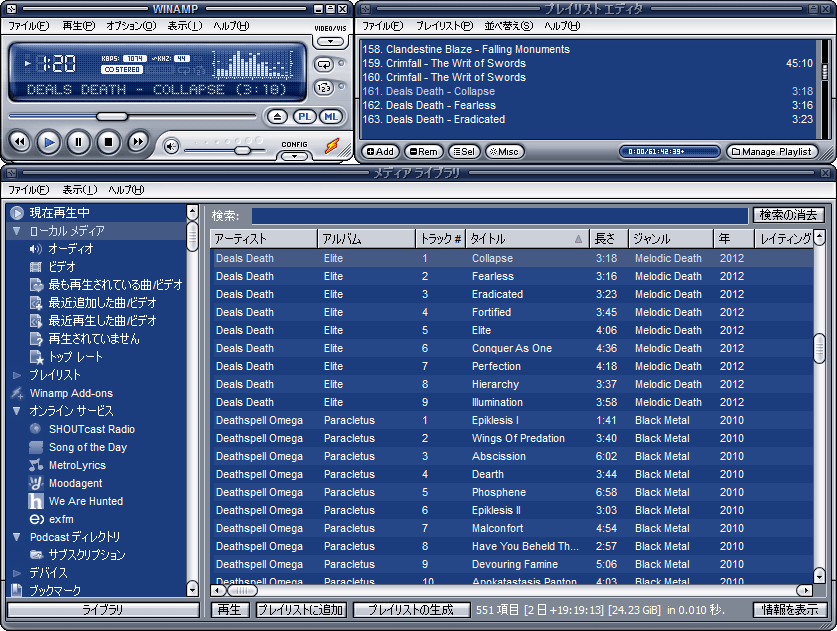Click the 検索の消去 clear search button

point(788,215)
